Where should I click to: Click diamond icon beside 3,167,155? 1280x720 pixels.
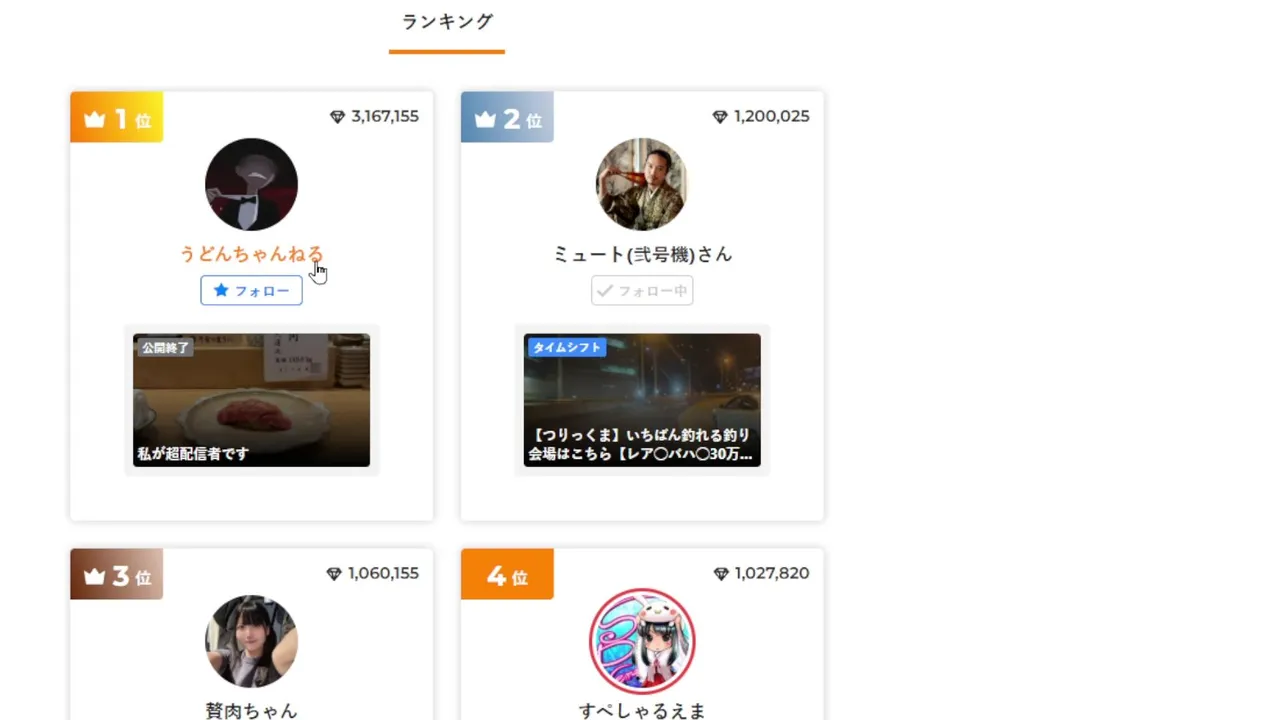tap(337, 117)
